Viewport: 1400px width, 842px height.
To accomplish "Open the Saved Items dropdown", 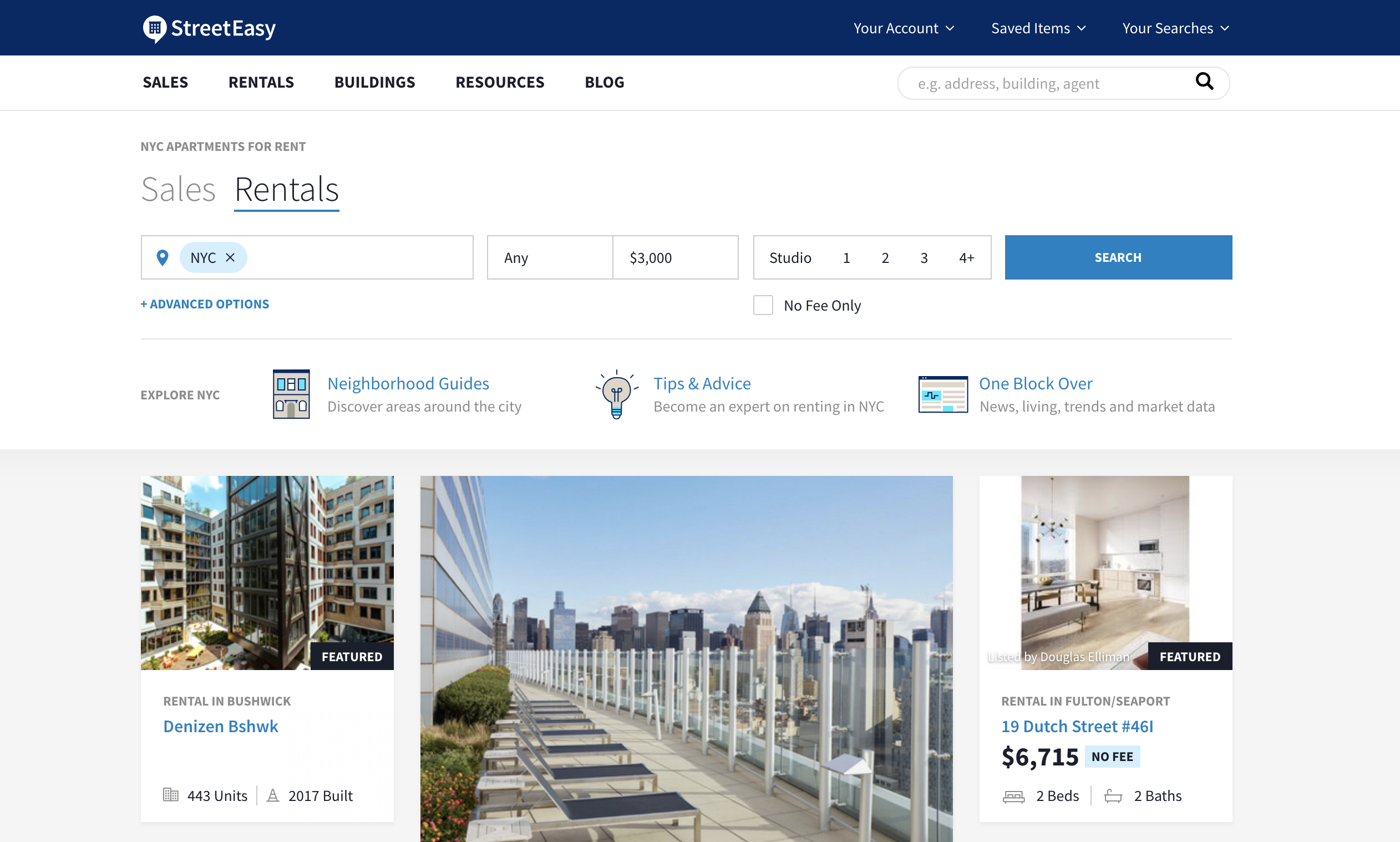I will pos(1038,28).
